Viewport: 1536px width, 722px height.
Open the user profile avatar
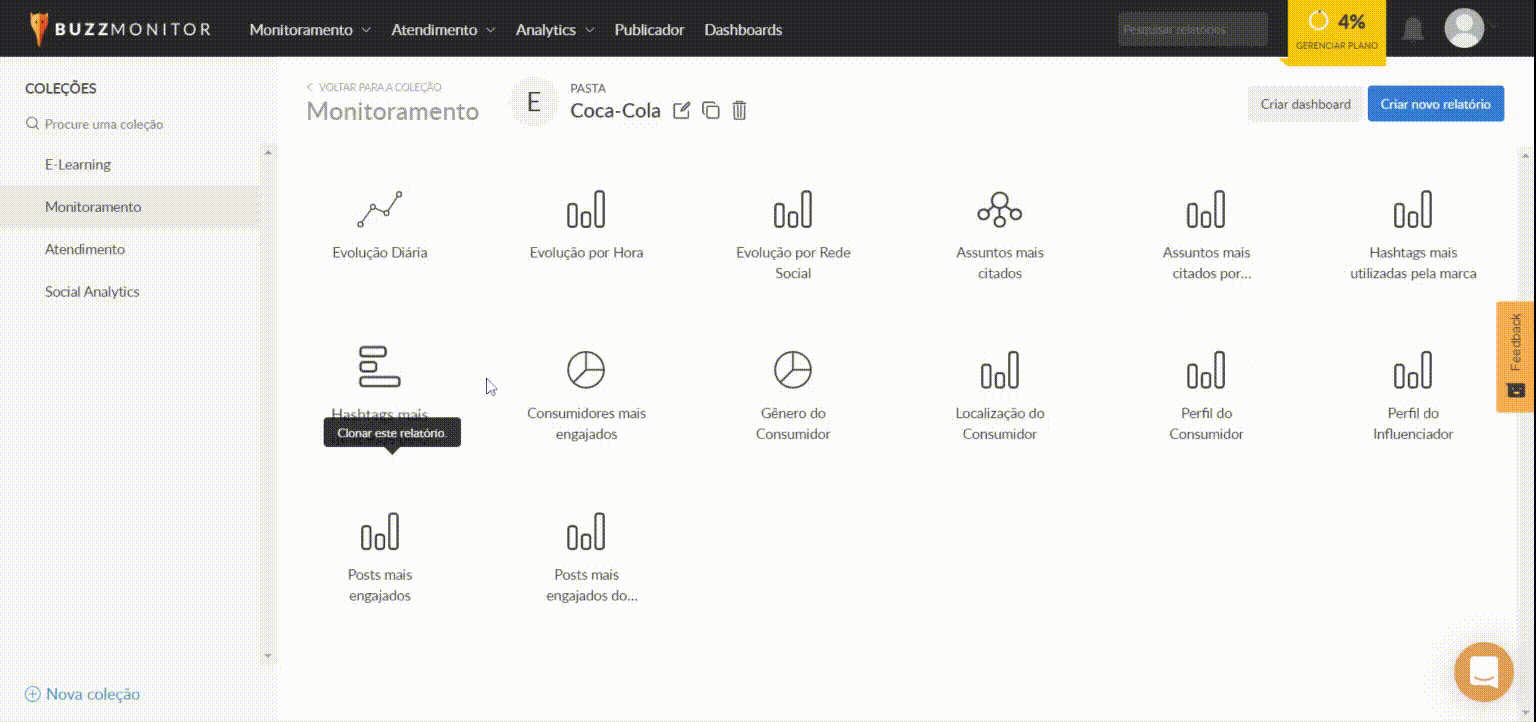click(1464, 28)
